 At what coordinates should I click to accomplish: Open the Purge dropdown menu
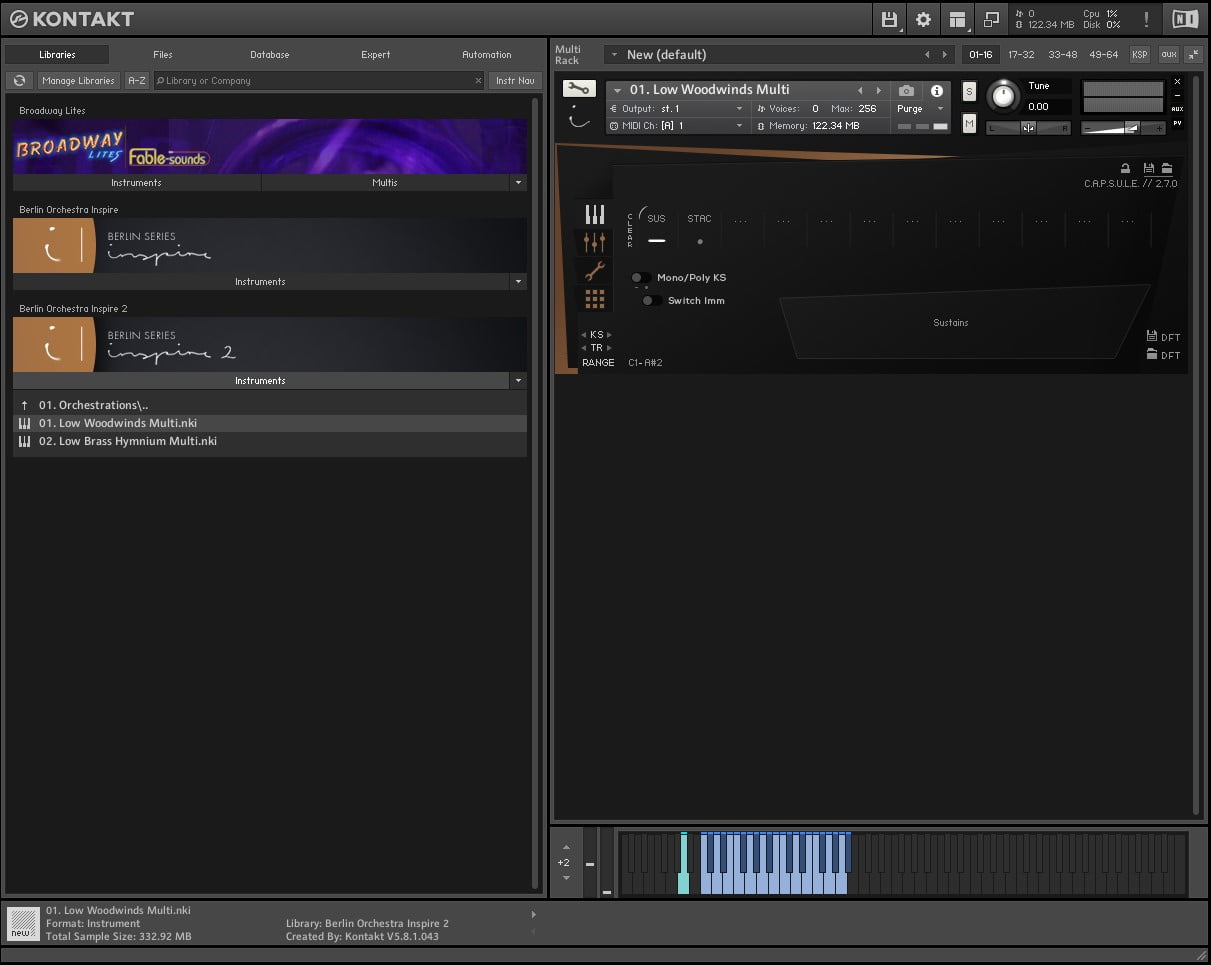(x=920, y=109)
